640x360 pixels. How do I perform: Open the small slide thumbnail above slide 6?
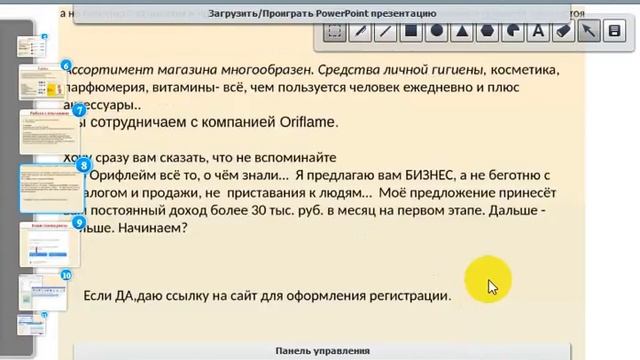click(x=31, y=46)
